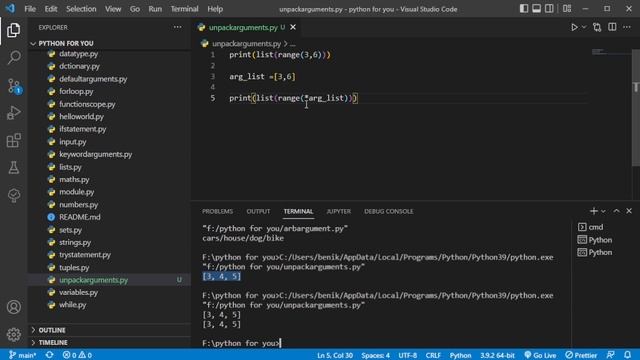
Task: Open the Extensions view
Action: pyautogui.click(x=13, y=140)
